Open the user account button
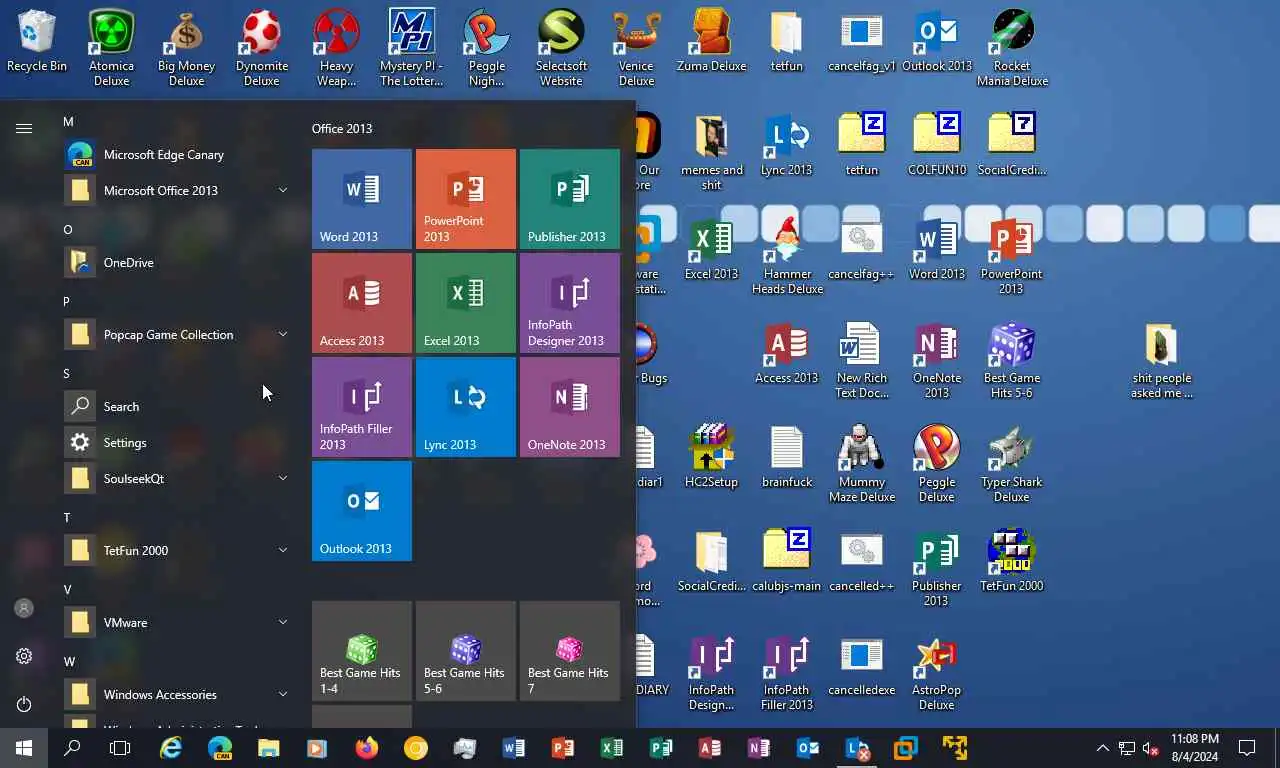This screenshot has height=768, width=1280. click(24, 608)
